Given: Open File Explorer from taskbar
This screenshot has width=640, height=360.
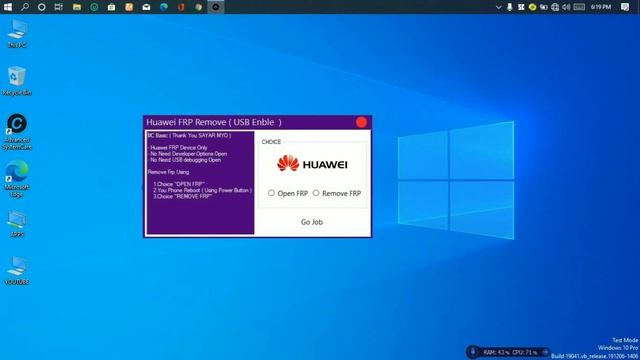Looking at the screenshot, I should (77, 7).
